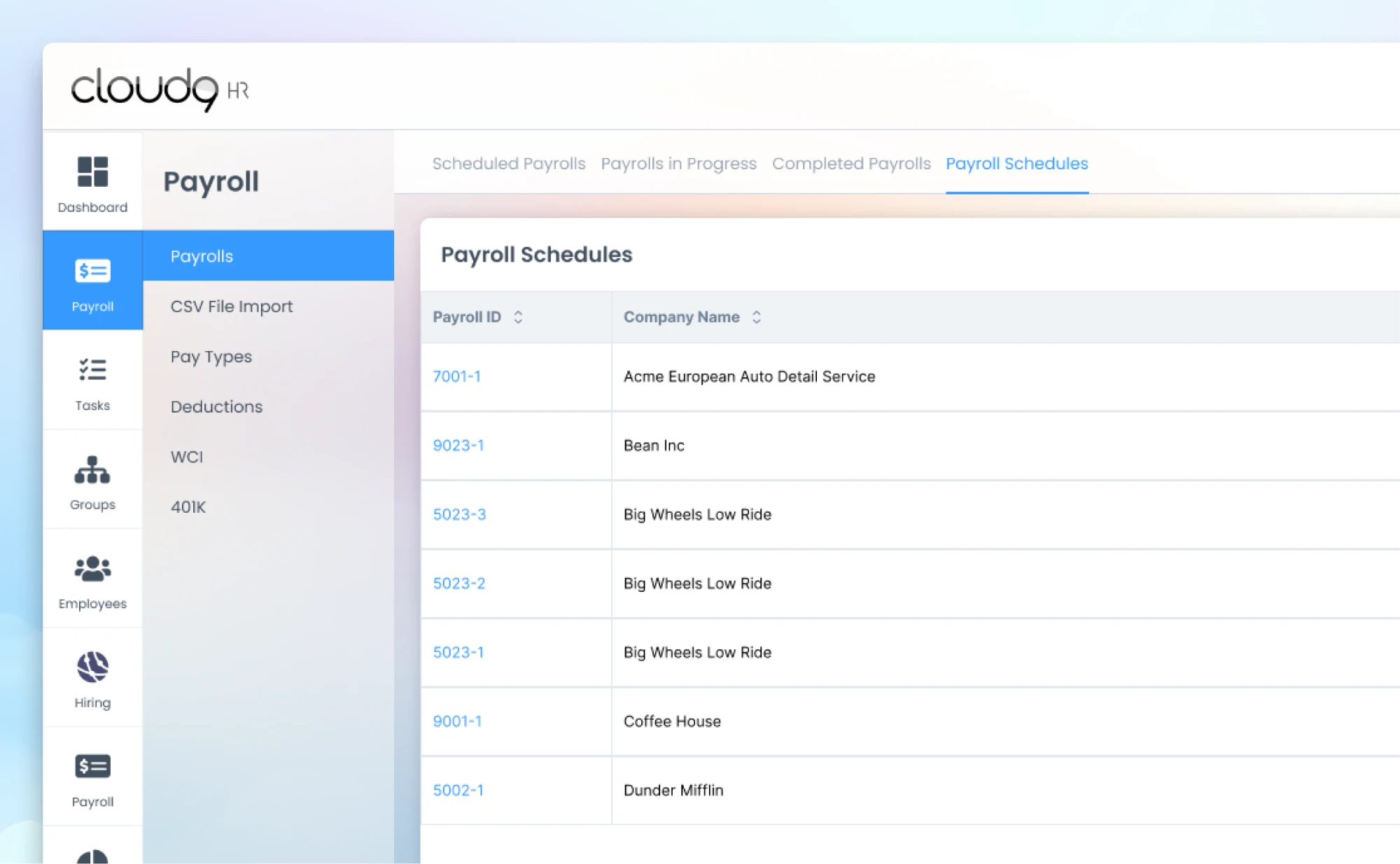
Task: Open the Tasks checklist icon
Action: [92, 369]
